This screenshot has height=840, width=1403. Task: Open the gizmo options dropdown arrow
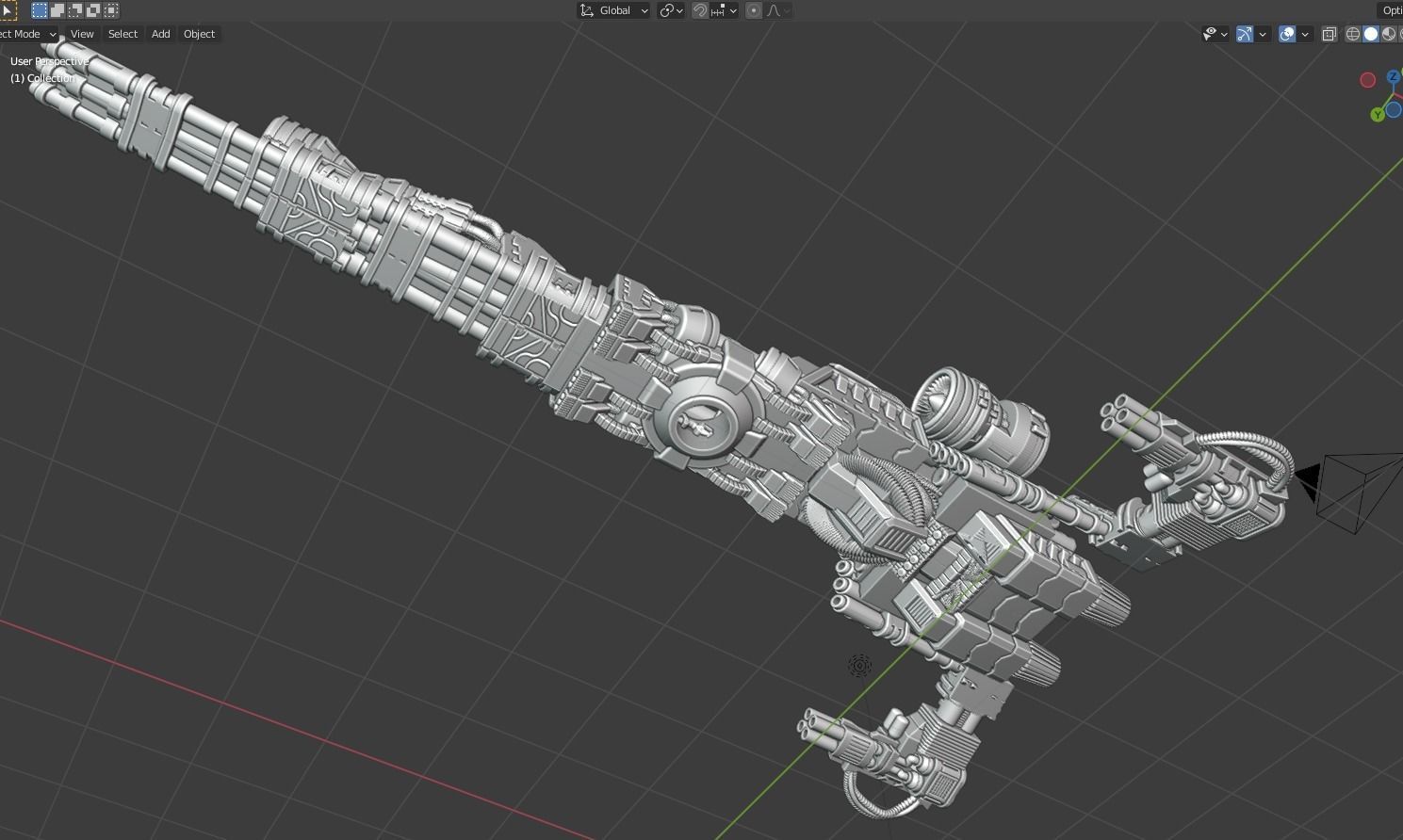point(1263,34)
